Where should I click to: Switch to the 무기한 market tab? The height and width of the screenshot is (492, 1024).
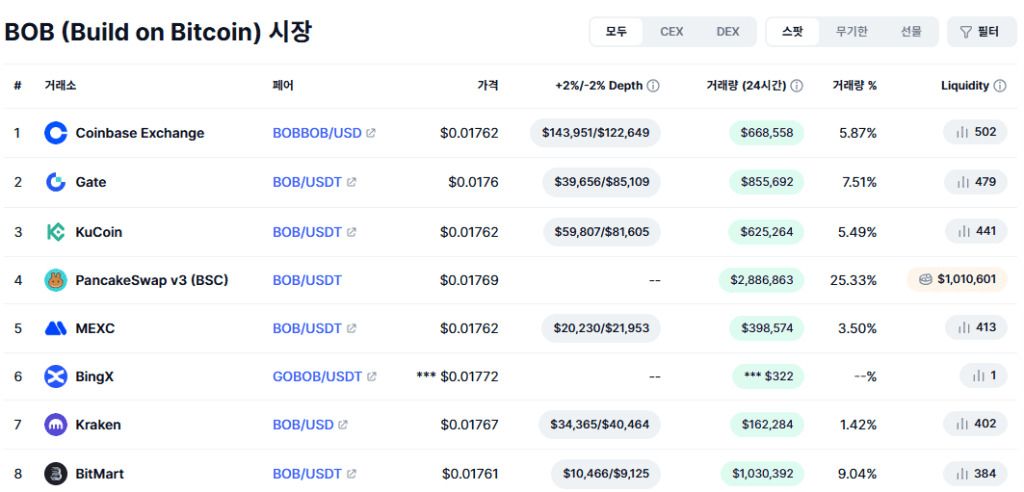tap(852, 31)
